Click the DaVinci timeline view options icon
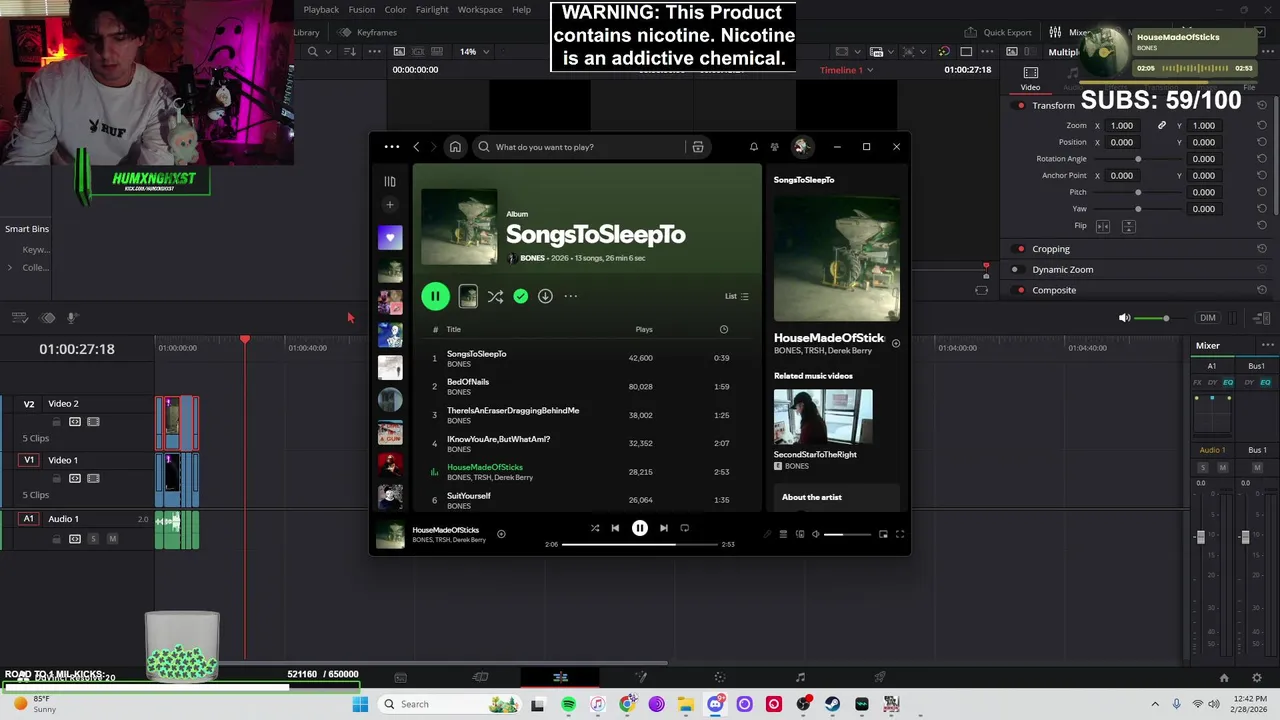1280x720 pixels. click(20, 318)
